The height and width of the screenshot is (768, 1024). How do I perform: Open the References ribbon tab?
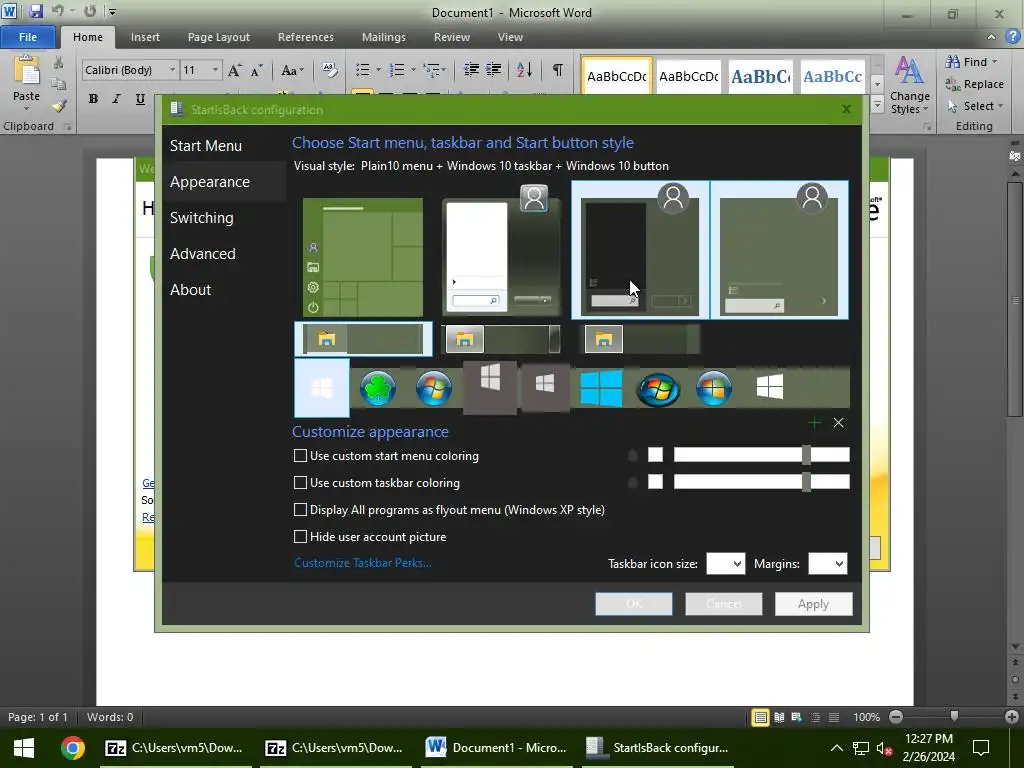pyautogui.click(x=306, y=37)
